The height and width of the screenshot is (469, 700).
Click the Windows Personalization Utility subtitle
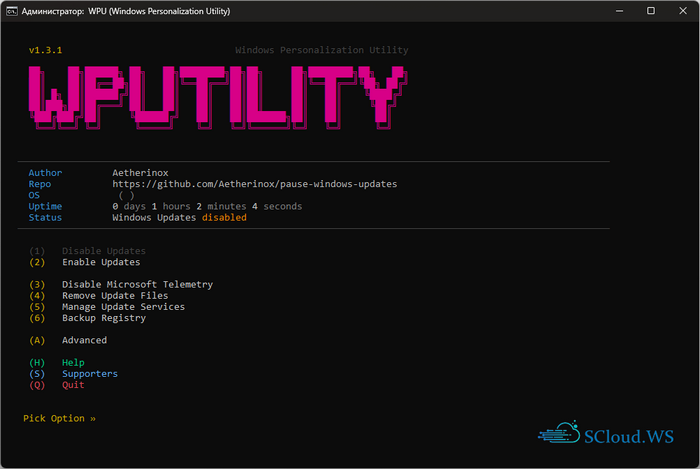pyautogui.click(x=321, y=50)
